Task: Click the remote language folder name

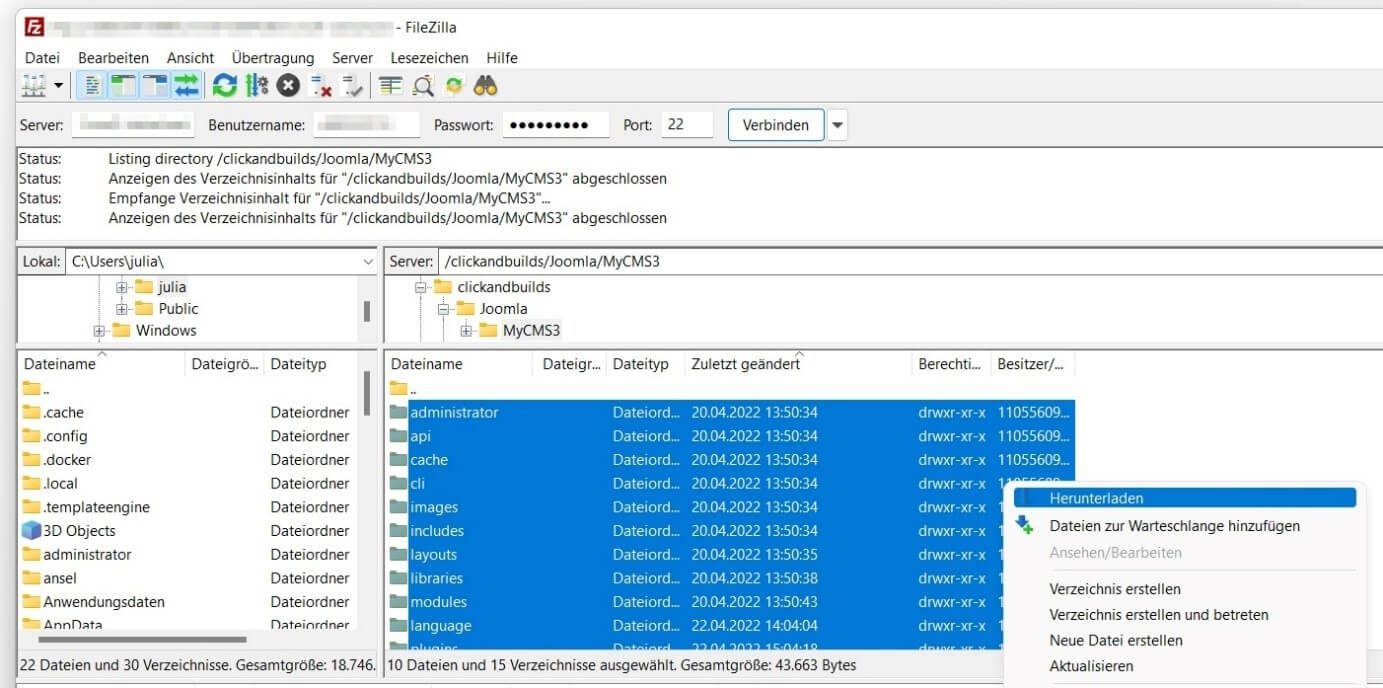Action: point(441,626)
